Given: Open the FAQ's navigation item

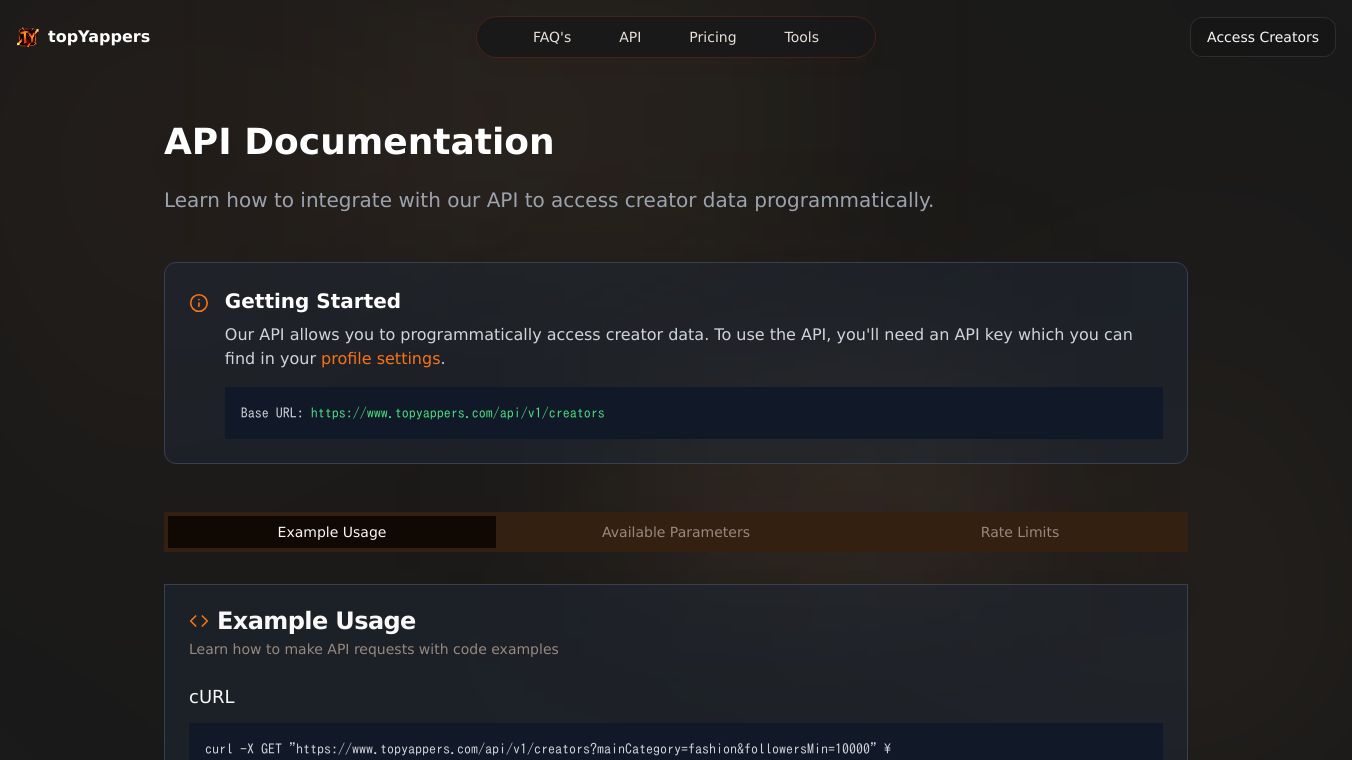Looking at the screenshot, I should pyautogui.click(x=552, y=37).
